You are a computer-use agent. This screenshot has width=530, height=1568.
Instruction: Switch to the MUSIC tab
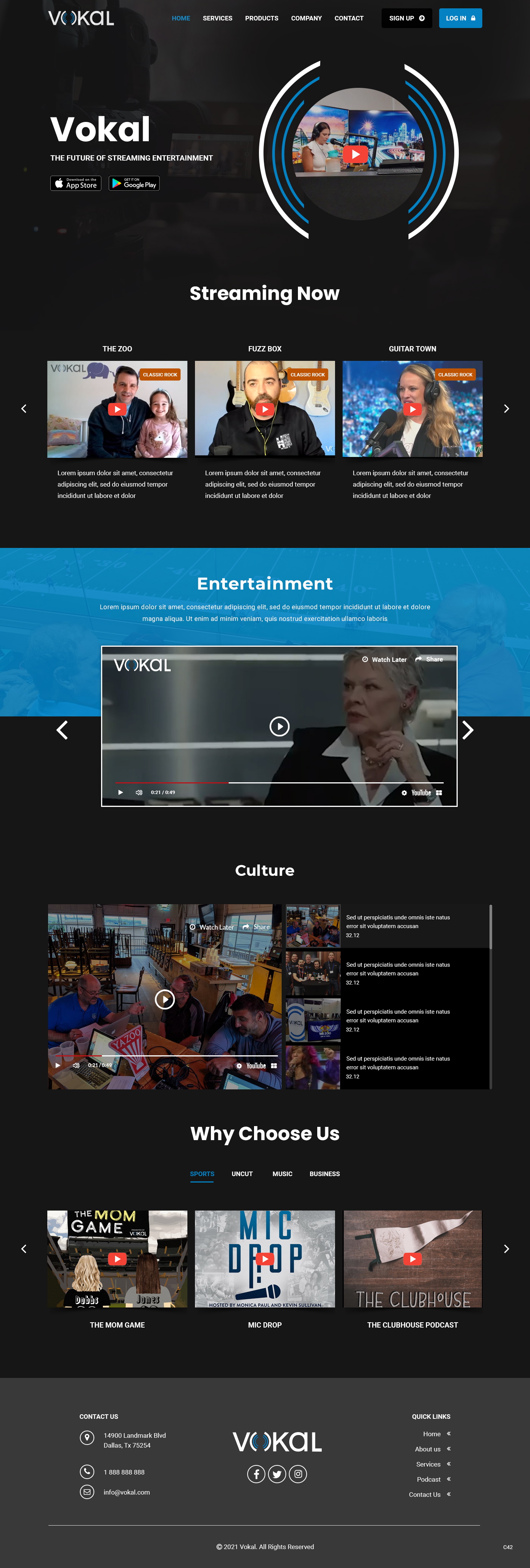pyautogui.click(x=282, y=1173)
